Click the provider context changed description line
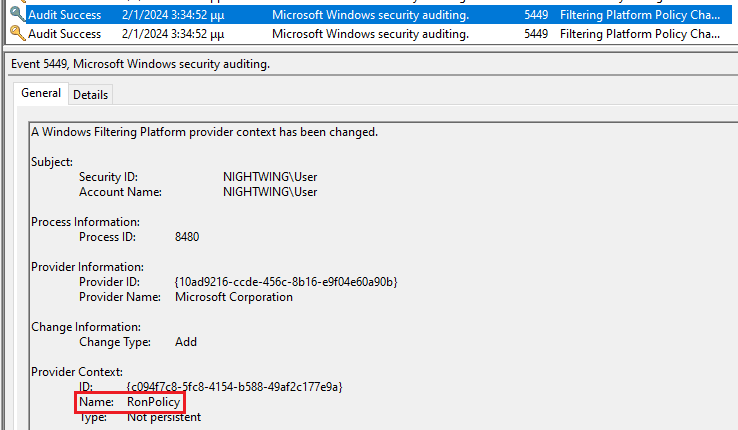Screen dimensions: 738x430 [x=204, y=132]
